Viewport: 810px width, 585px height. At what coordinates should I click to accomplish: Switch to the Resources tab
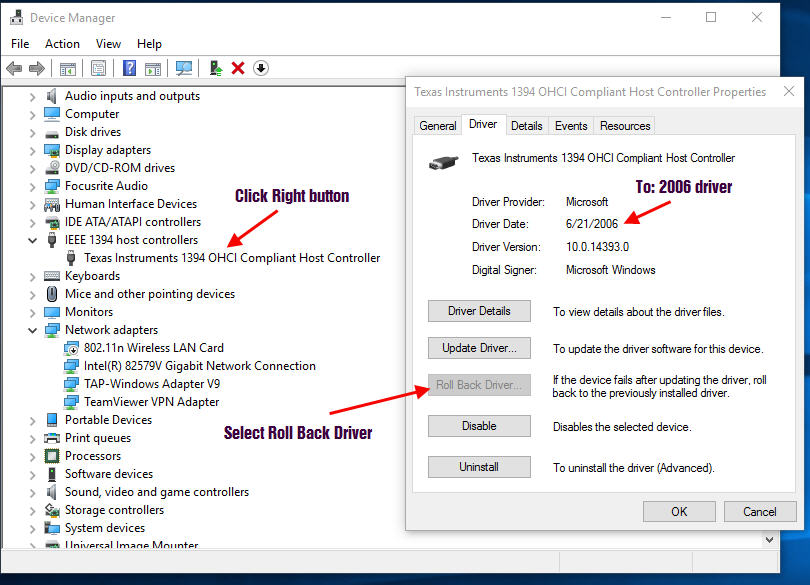coord(625,126)
